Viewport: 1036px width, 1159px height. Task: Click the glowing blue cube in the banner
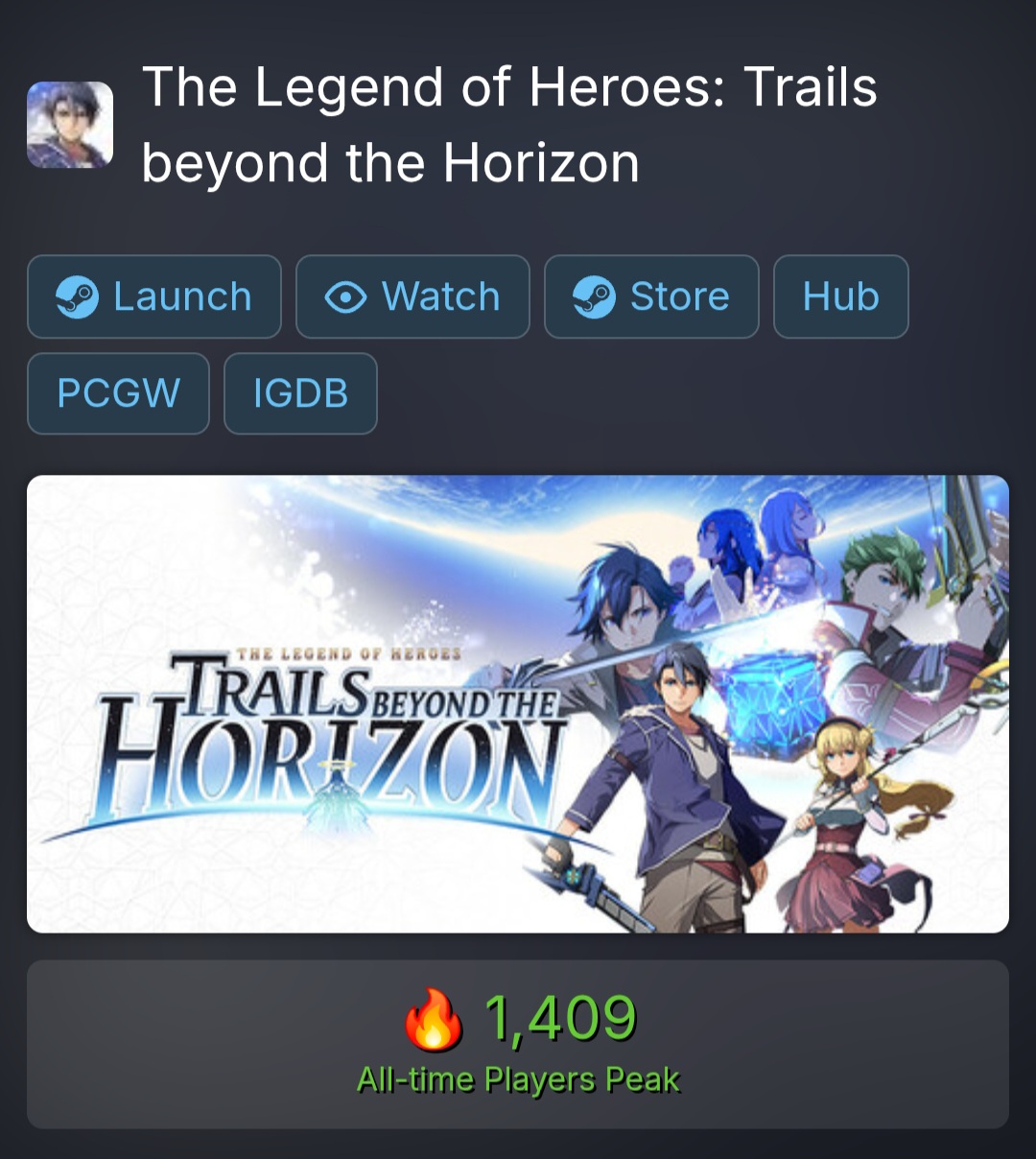[x=770, y=694]
